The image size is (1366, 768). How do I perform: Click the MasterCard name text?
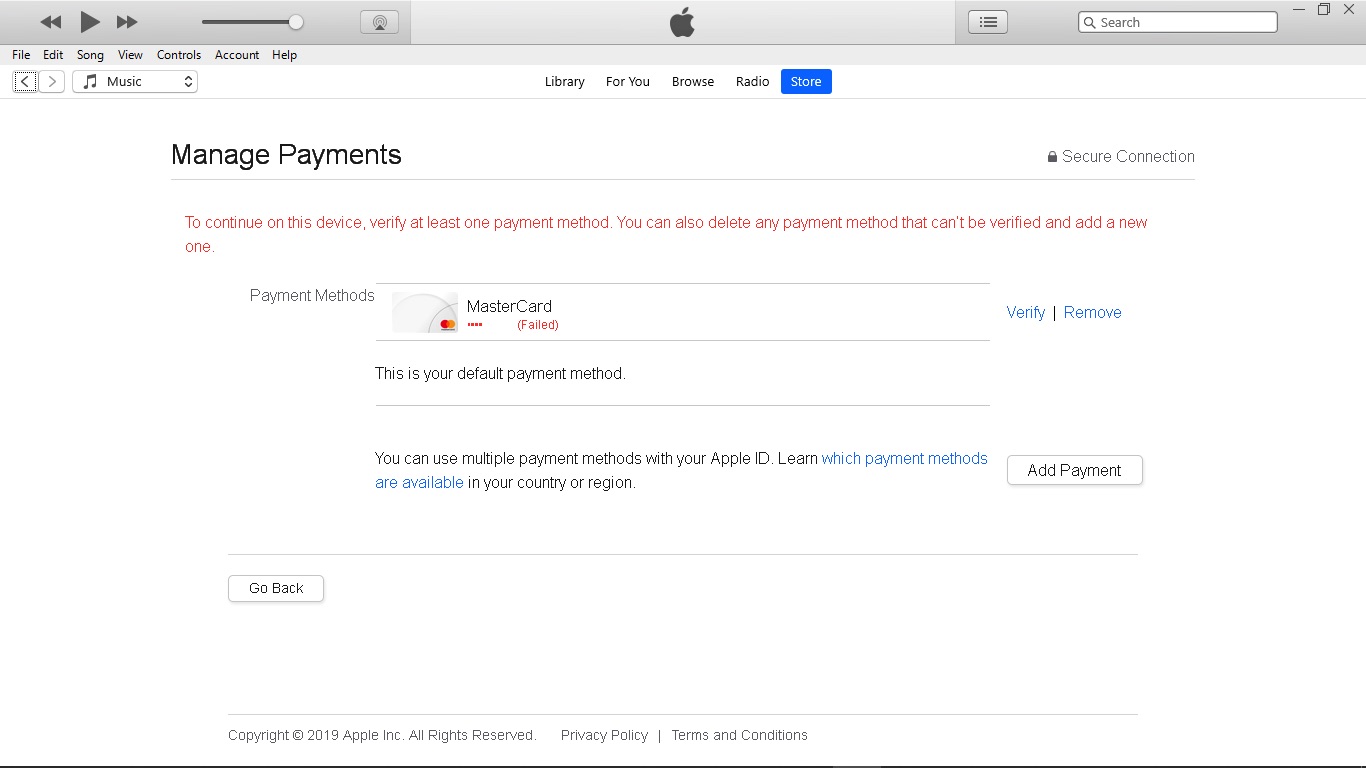(x=509, y=306)
